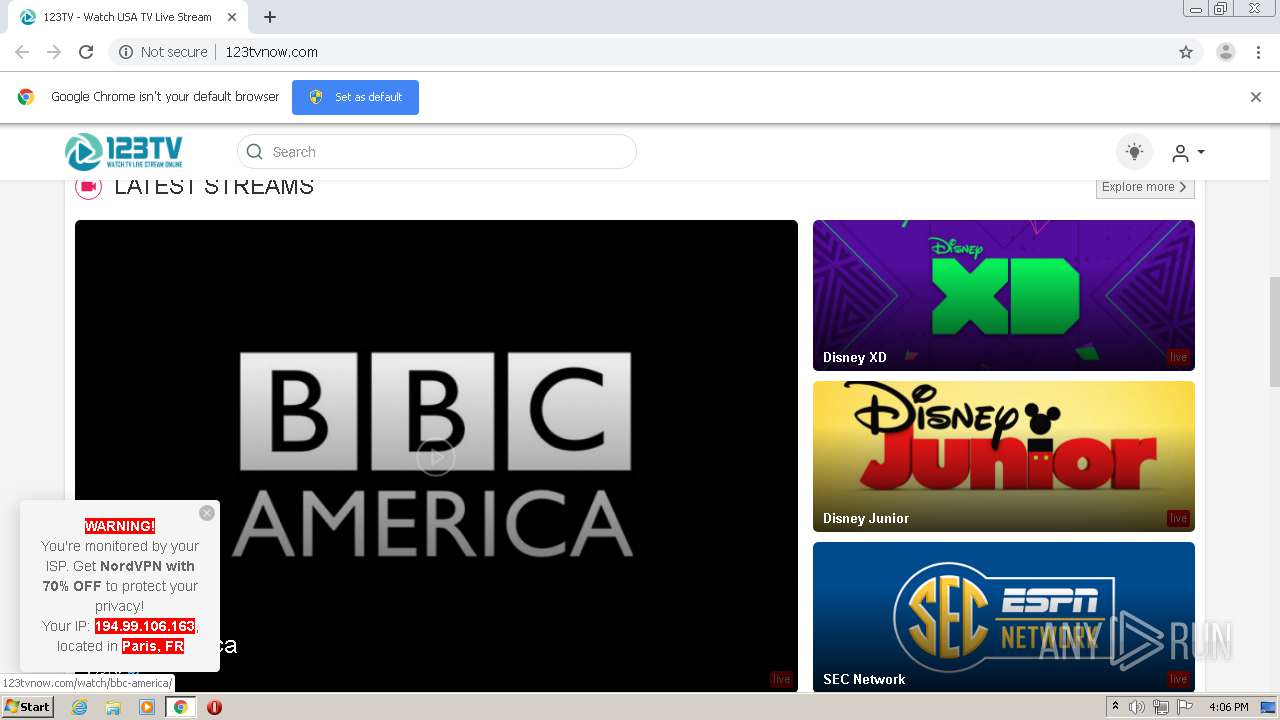Viewport: 1280px width, 720px height.
Task: Select the Chrome taskbar button
Action: [180, 707]
